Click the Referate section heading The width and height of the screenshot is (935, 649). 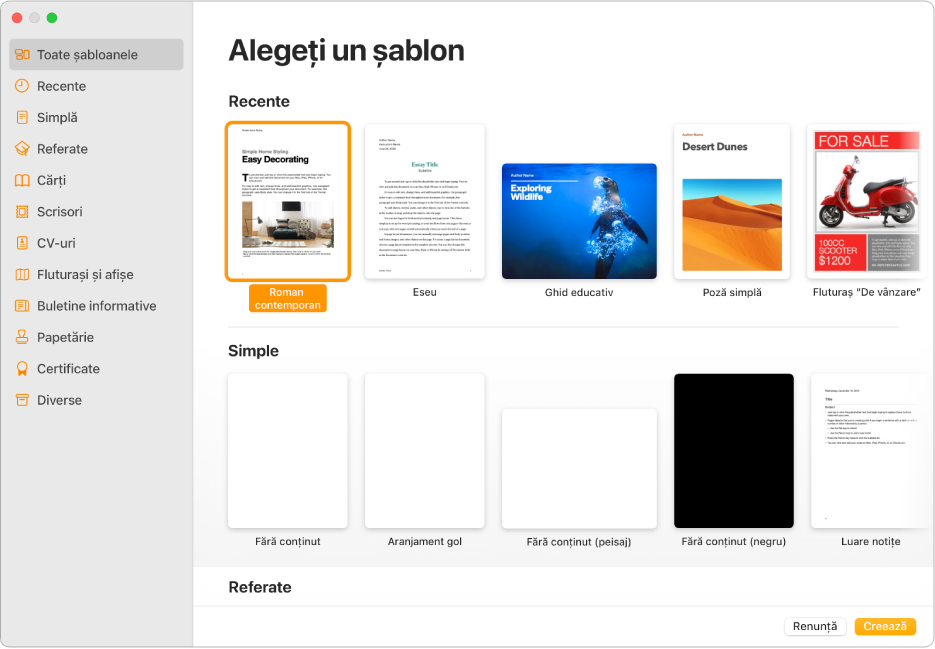[x=260, y=587]
